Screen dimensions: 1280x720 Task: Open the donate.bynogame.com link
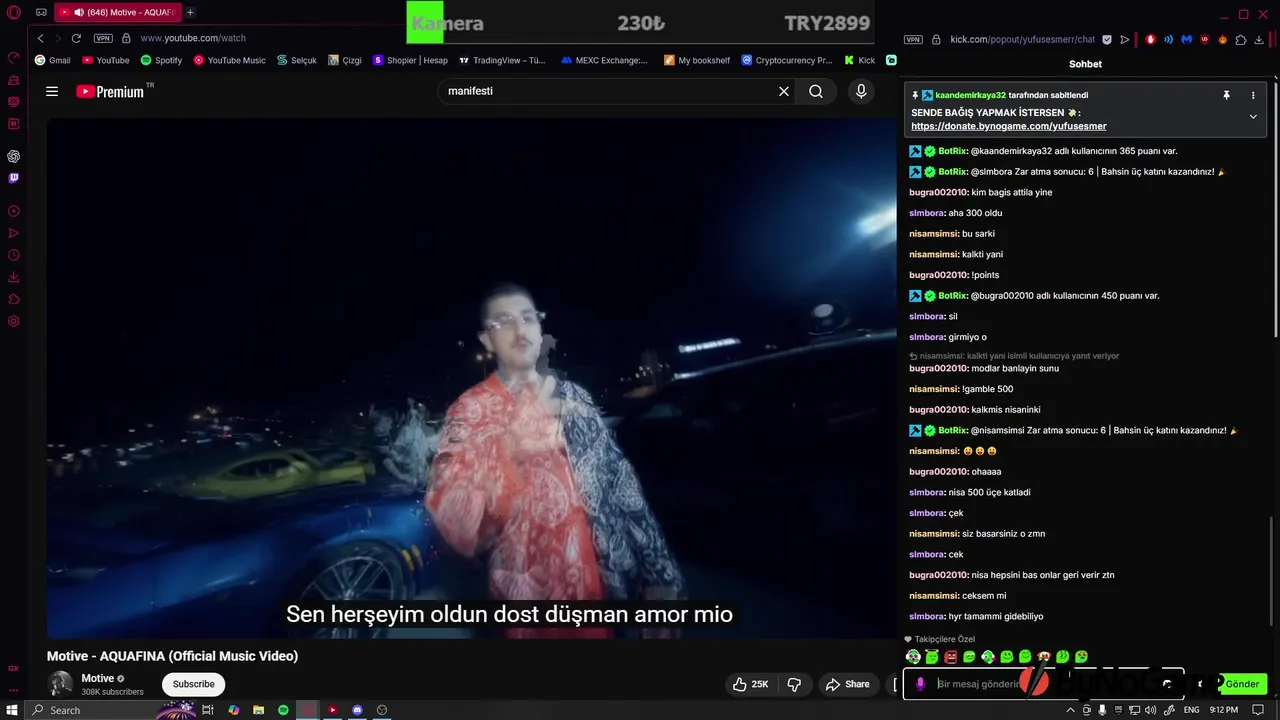pos(1009,127)
